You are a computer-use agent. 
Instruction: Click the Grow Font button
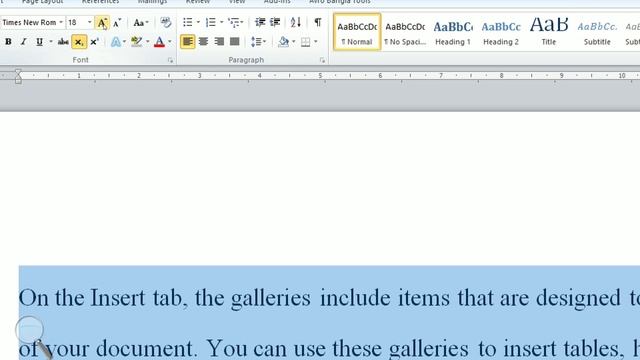tap(102, 22)
